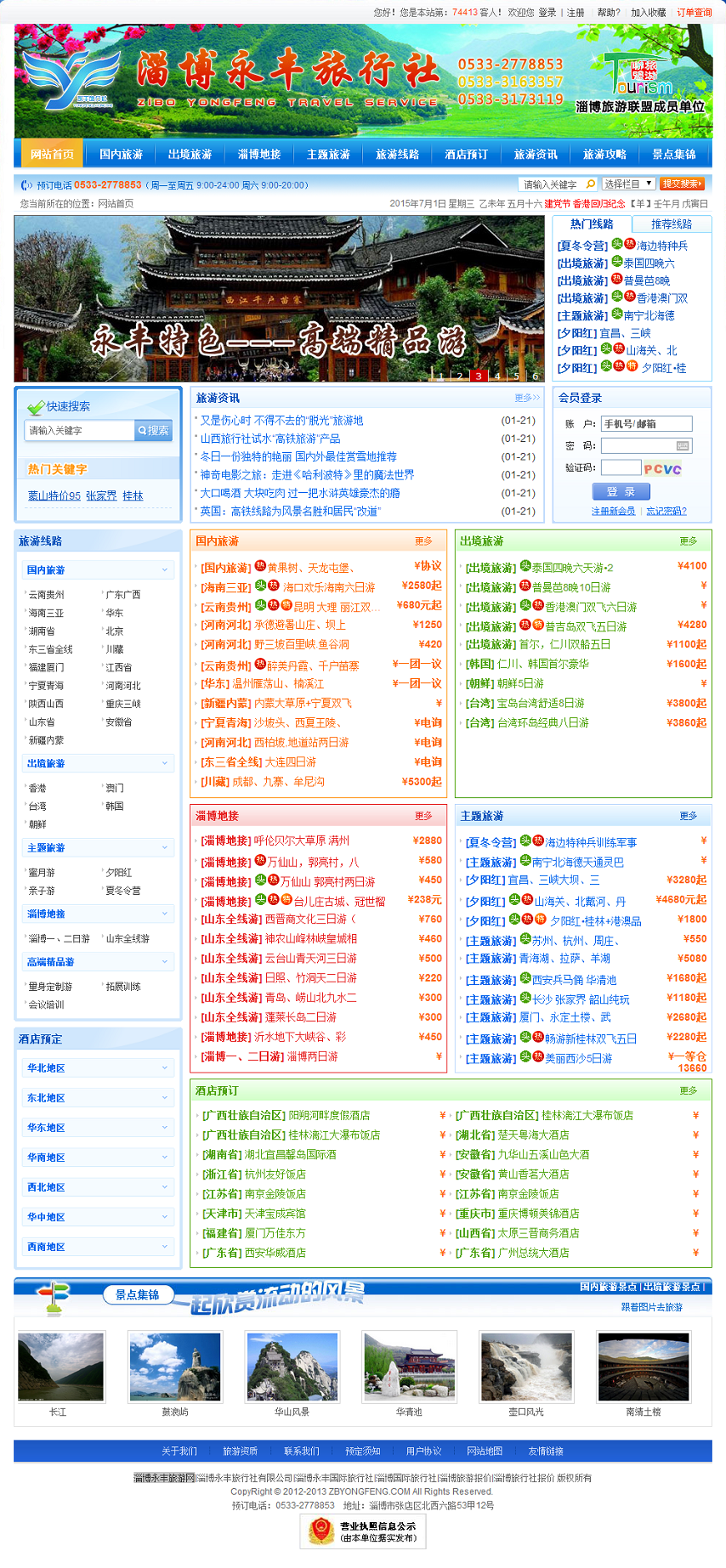Click the 云南贵州 sidebar destination
Screen dimensions: 726x1568
tap(47, 596)
